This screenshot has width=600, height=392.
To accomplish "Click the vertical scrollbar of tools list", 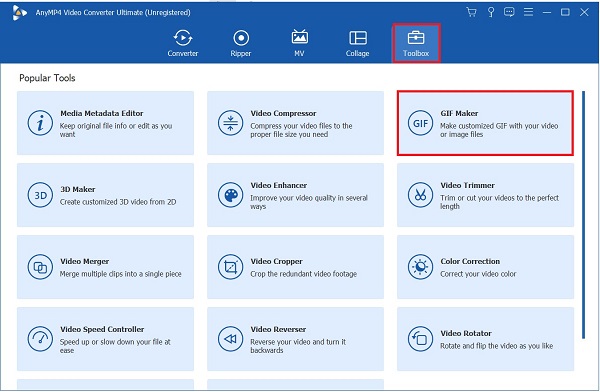I will (583, 214).
